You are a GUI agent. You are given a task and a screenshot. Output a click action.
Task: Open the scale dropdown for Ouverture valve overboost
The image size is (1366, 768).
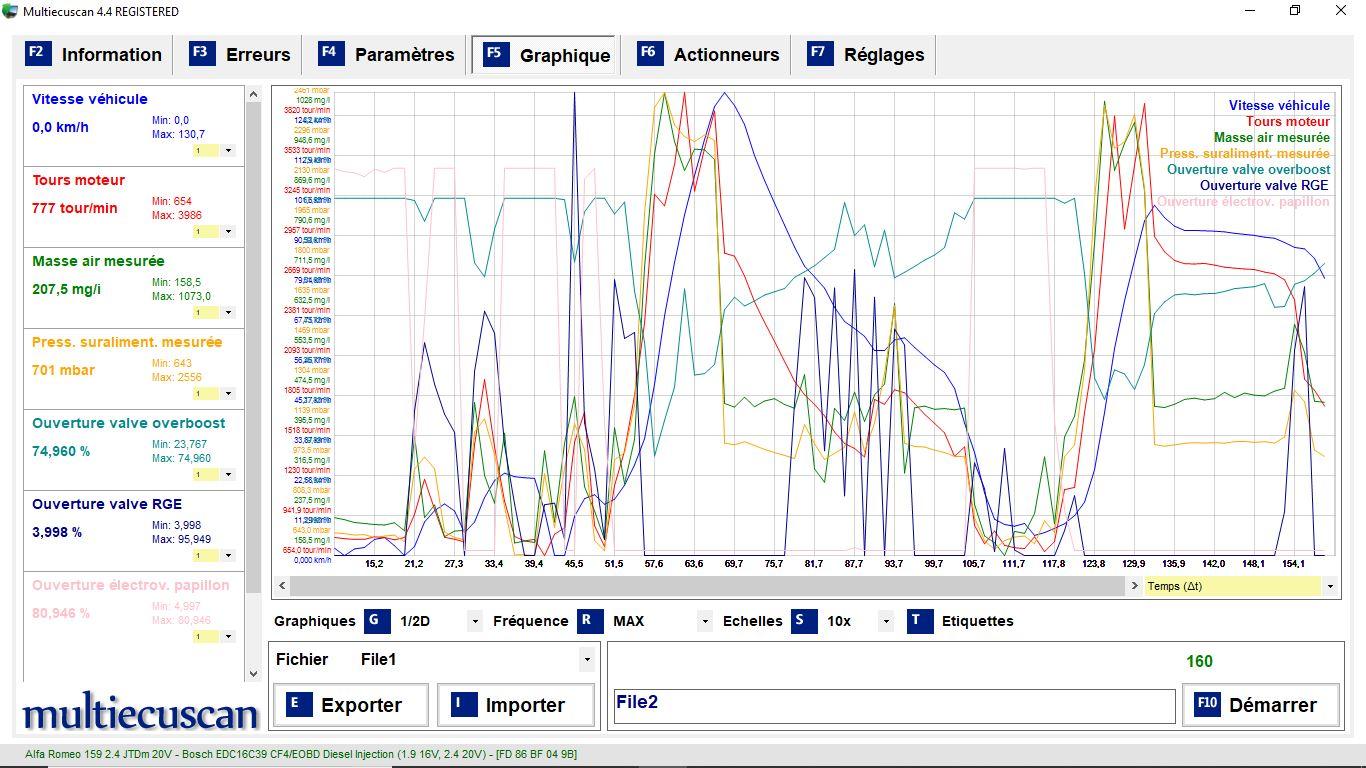[x=228, y=475]
